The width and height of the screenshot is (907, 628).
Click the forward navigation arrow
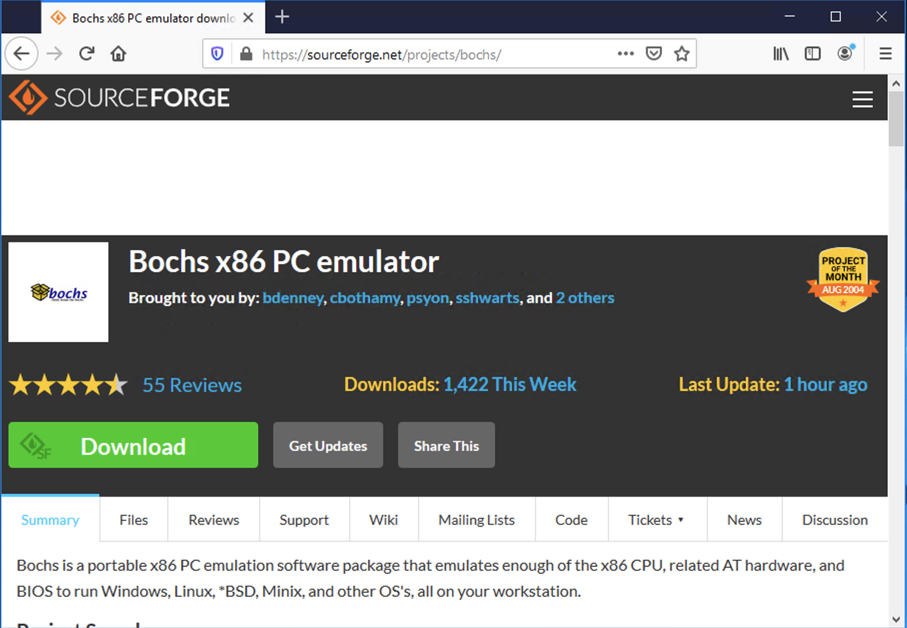[x=54, y=54]
